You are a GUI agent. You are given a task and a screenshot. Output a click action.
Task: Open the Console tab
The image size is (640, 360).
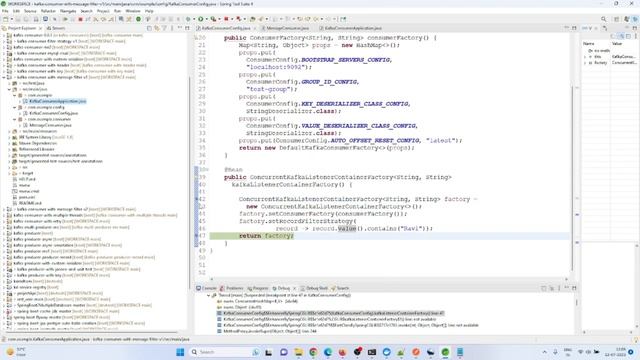coord(207,288)
